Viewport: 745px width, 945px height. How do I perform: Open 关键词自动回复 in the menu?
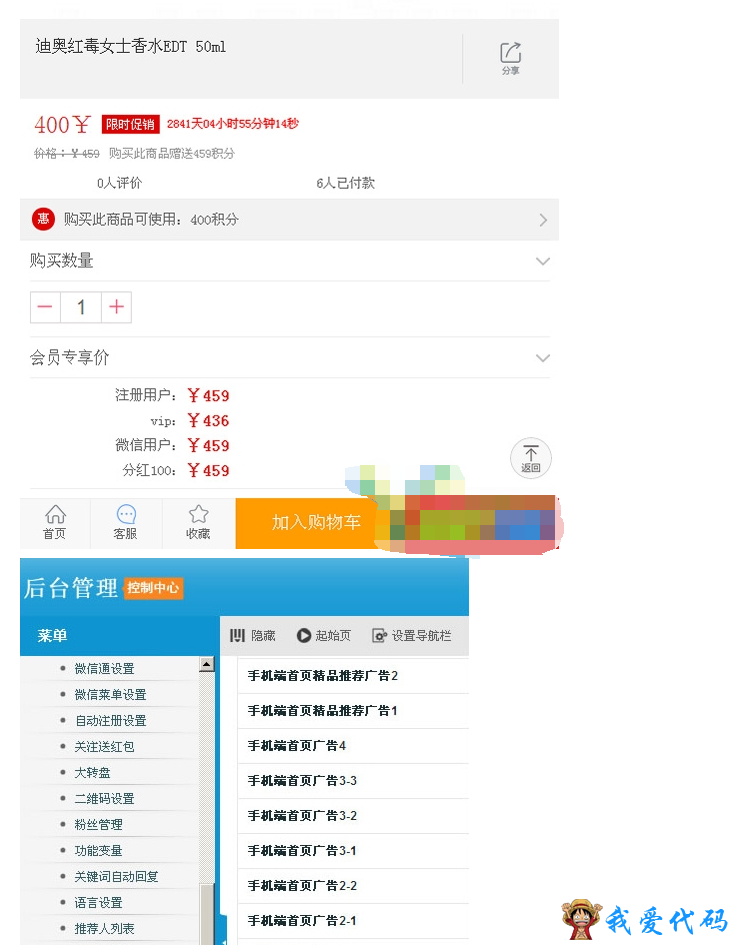116,876
